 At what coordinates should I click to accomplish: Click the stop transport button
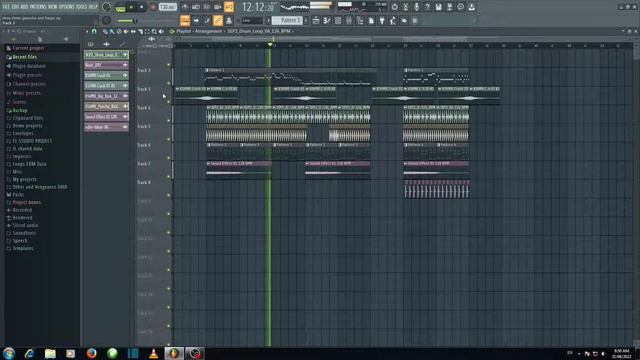point(142,7)
